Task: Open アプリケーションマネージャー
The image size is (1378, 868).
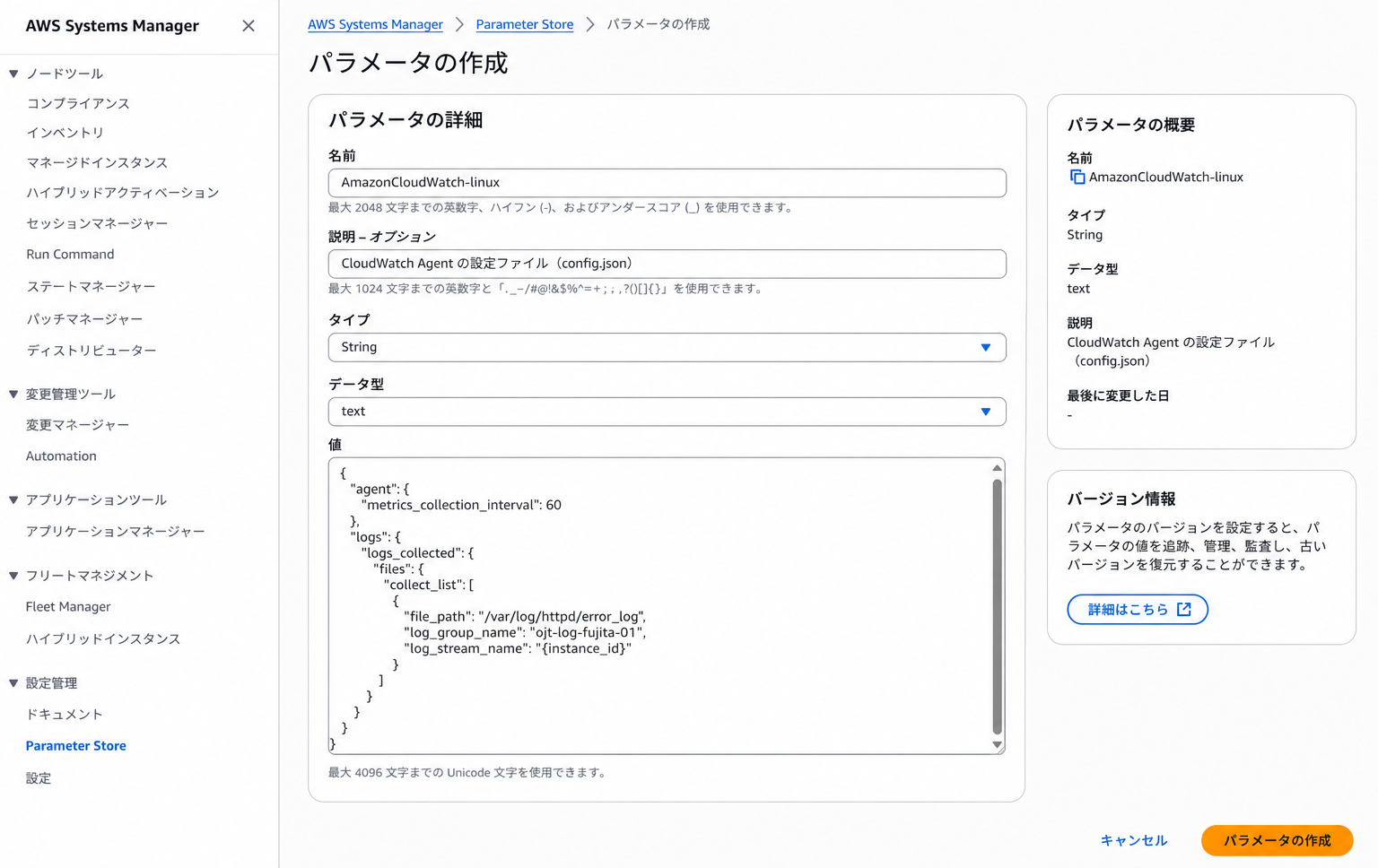Action: [x=116, y=532]
